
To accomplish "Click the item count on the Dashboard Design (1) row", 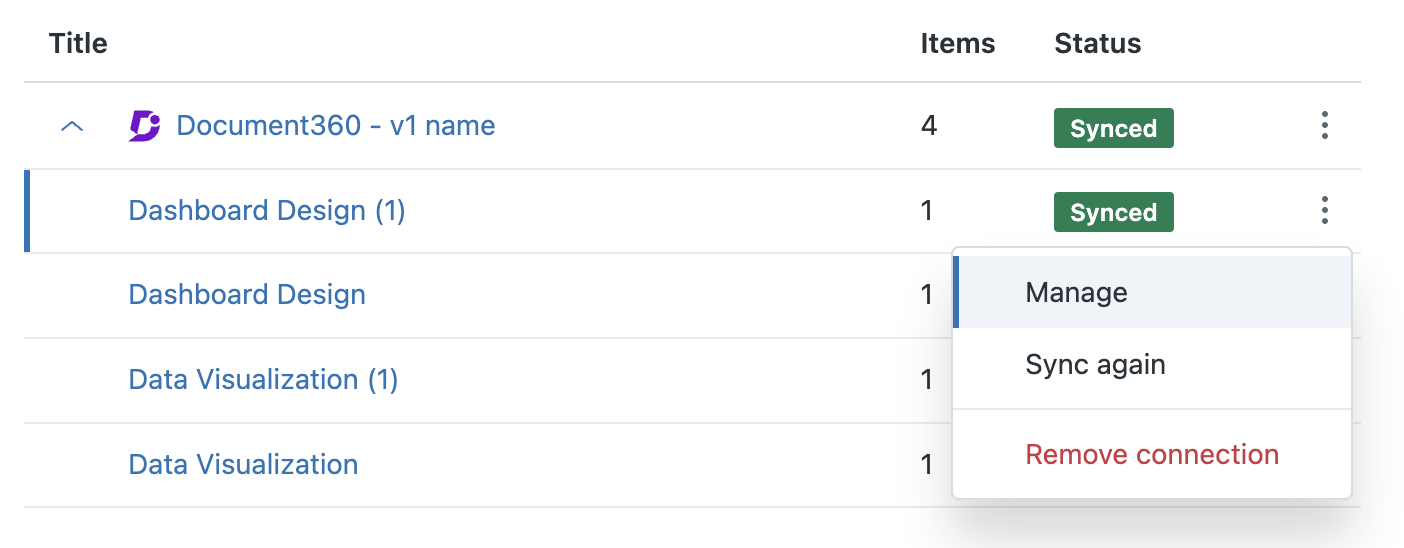I will [x=927, y=211].
